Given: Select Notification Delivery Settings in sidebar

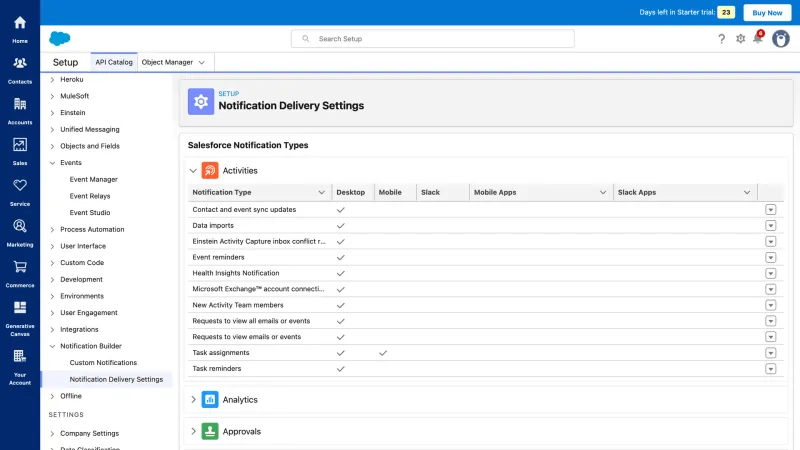Looking at the screenshot, I should tap(116, 379).
